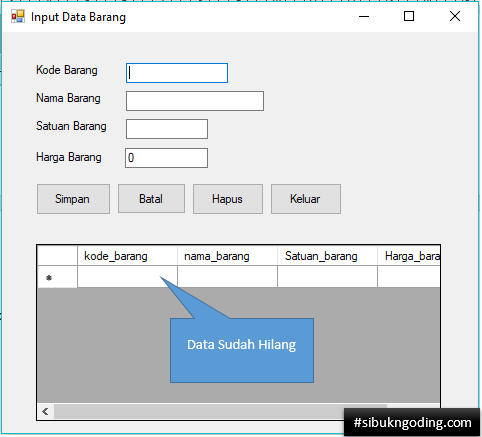Select the Harga Barang field showing 0

point(167,158)
